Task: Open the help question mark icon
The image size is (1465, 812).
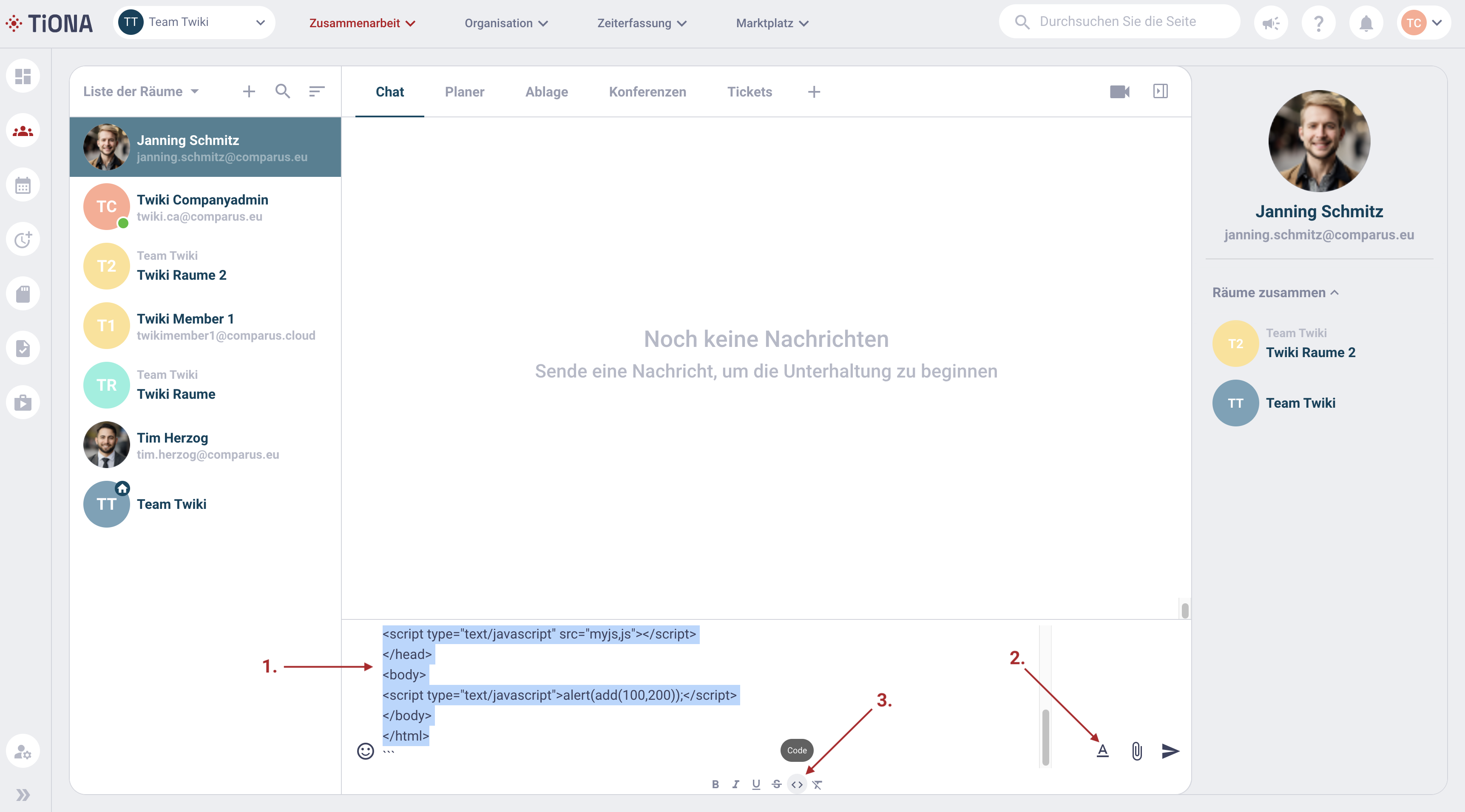Action: (x=1318, y=23)
